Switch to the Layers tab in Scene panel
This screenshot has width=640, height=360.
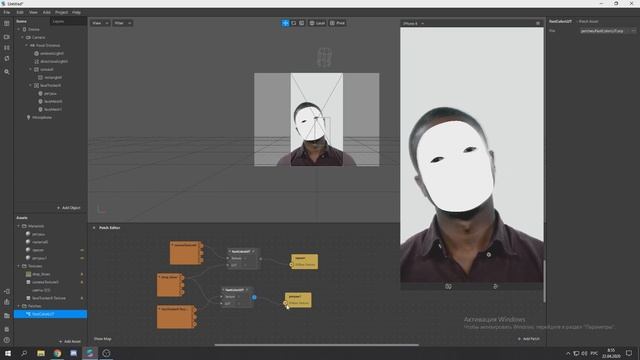58,21
